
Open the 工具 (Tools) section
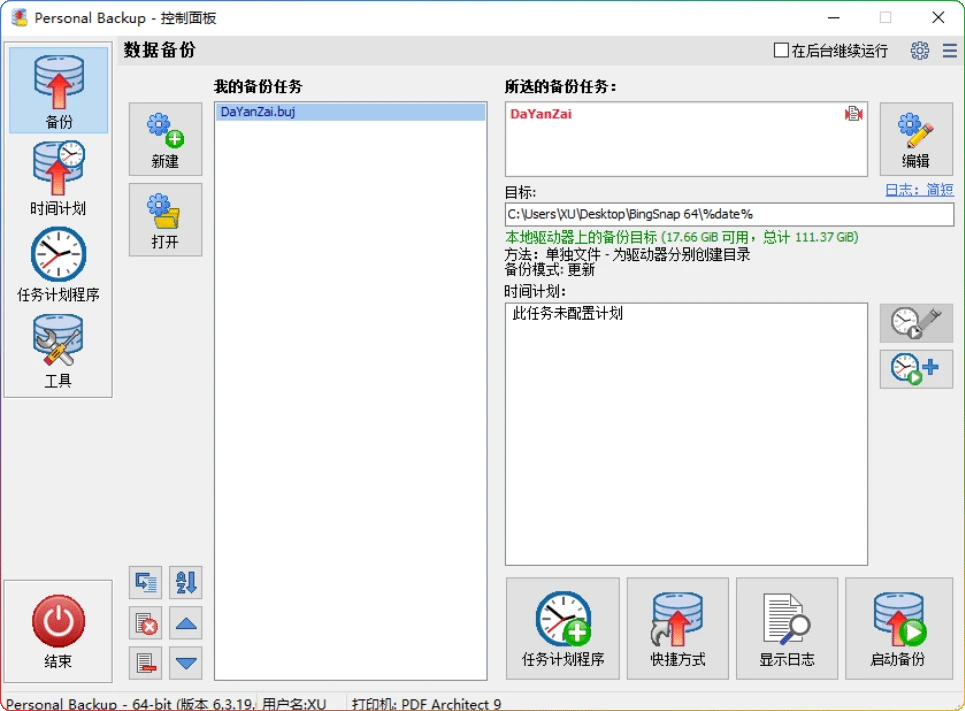click(x=58, y=351)
